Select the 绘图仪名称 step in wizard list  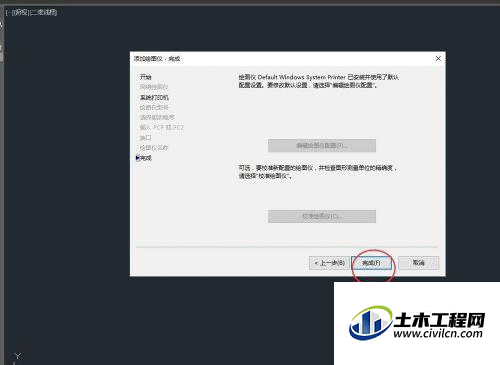coord(154,148)
